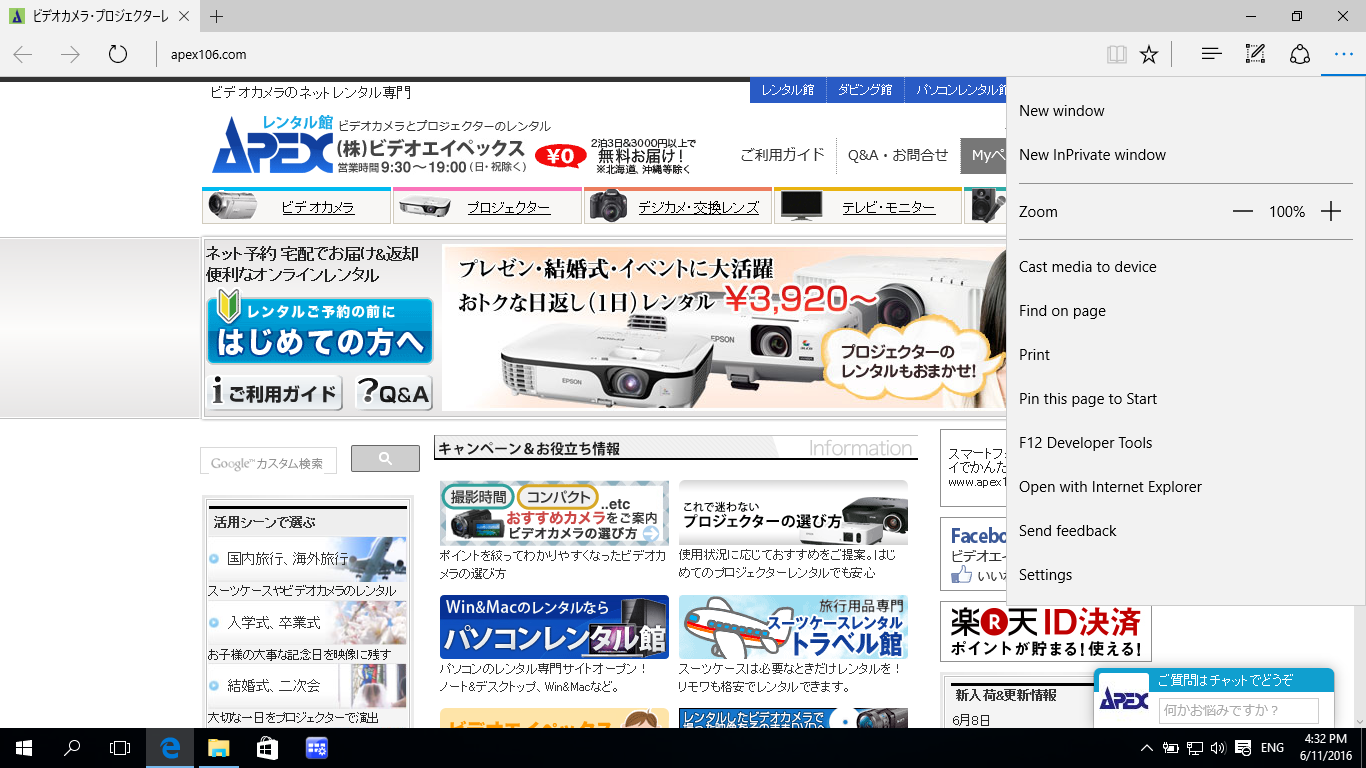
Task: Open the ダビング館 top tab
Action: coord(865,90)
